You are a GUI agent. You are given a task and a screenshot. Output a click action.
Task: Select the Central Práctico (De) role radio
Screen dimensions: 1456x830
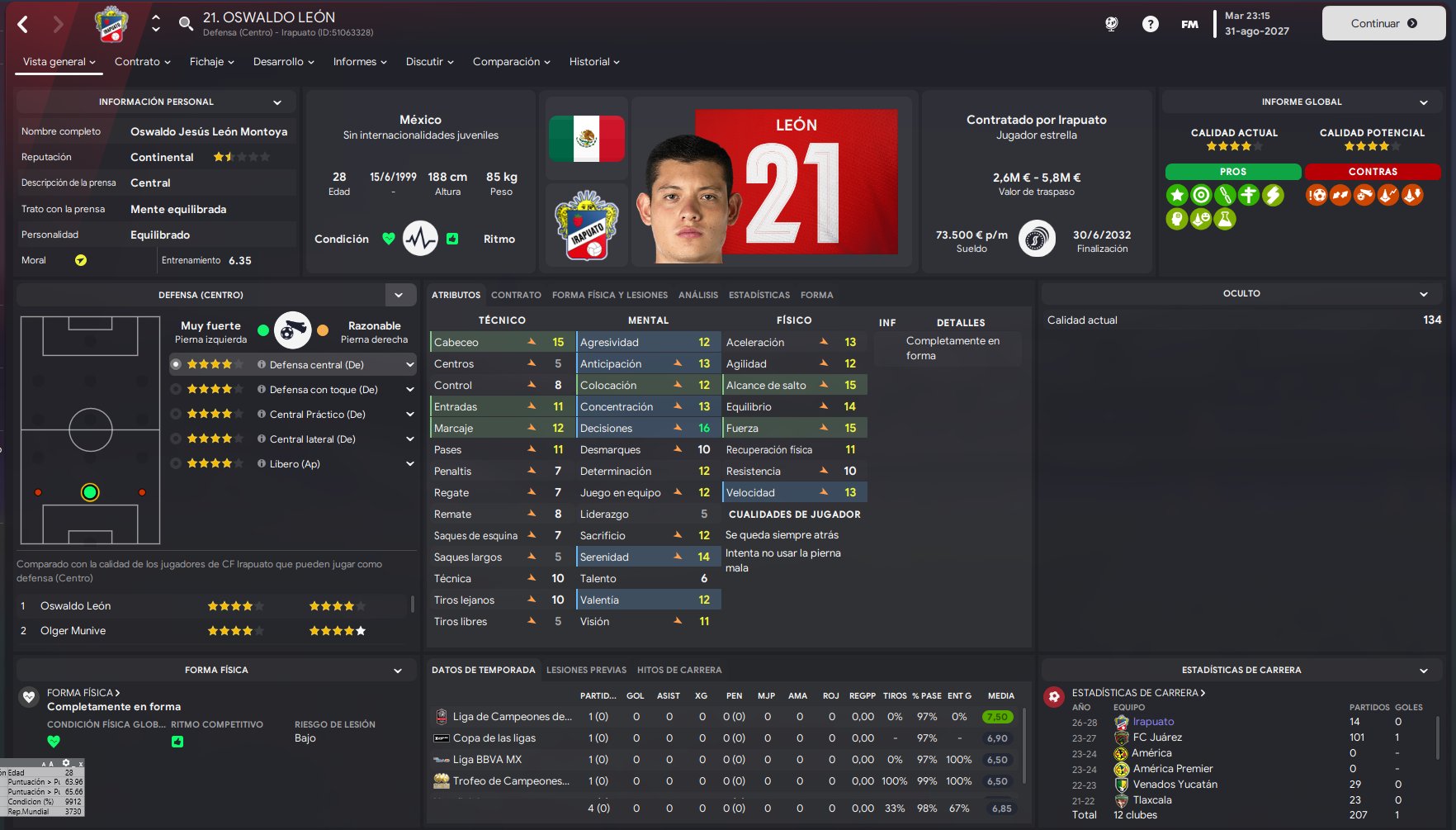pos(176,414)
